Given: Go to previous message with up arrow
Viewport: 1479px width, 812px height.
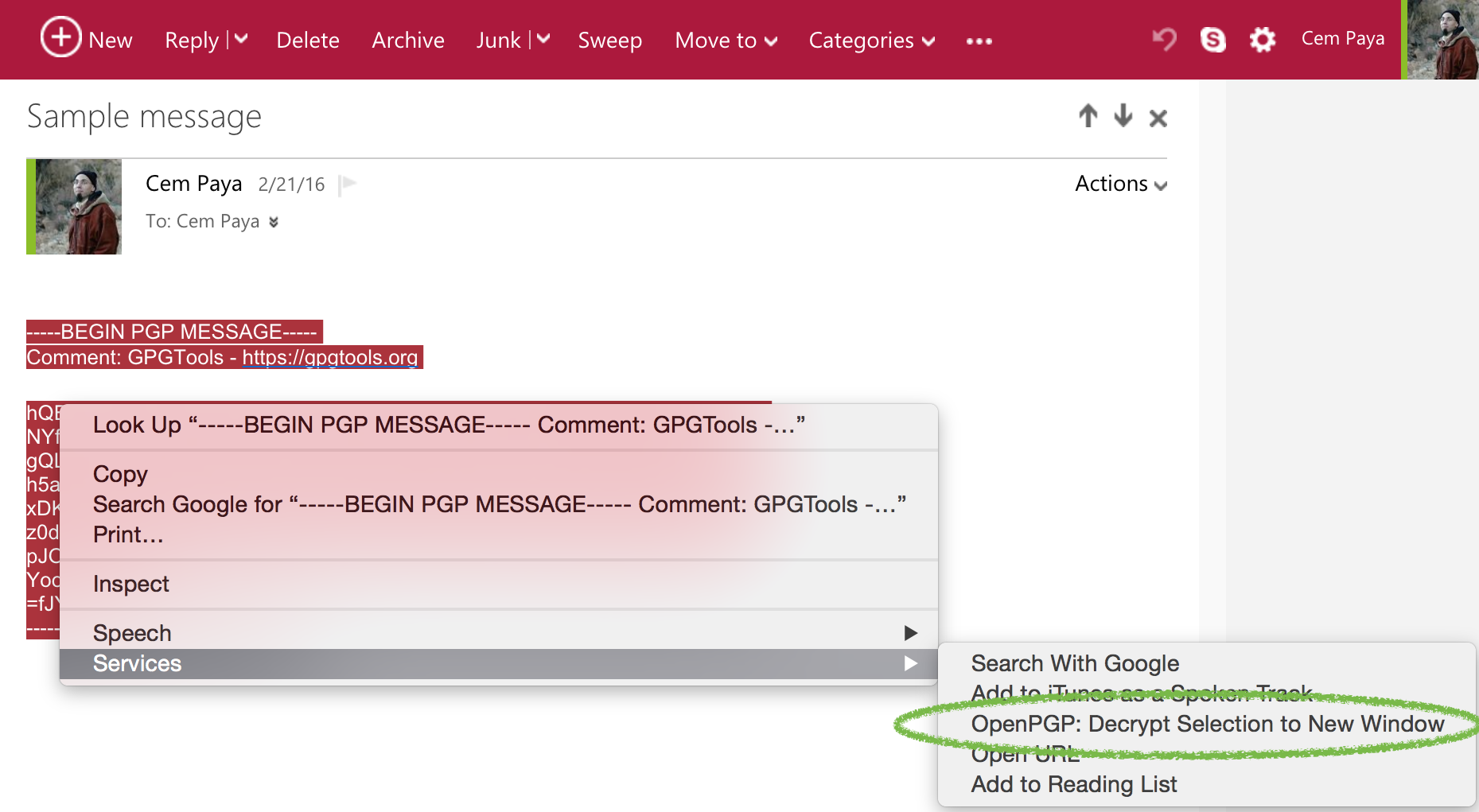Looking at the screenshot, I should point(1088,116).
